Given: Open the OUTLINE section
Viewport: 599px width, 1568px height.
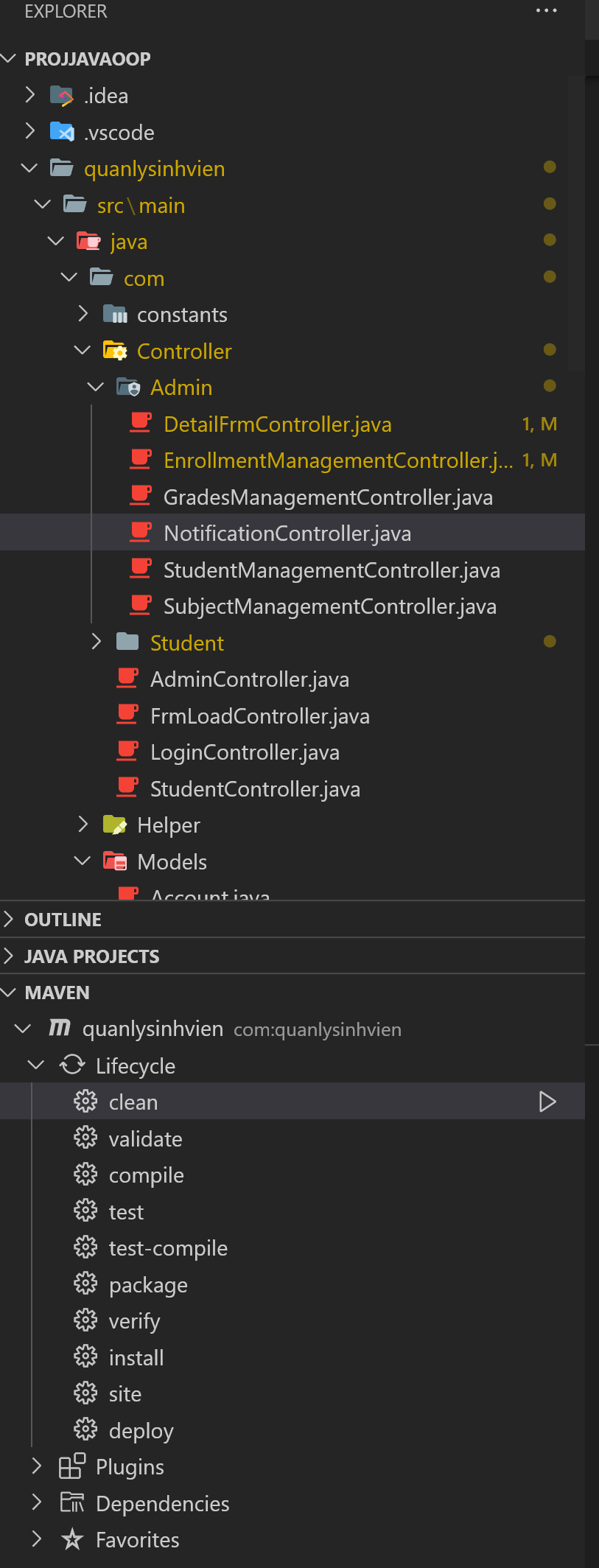Looking at the screenshot, I should (63, 919).
